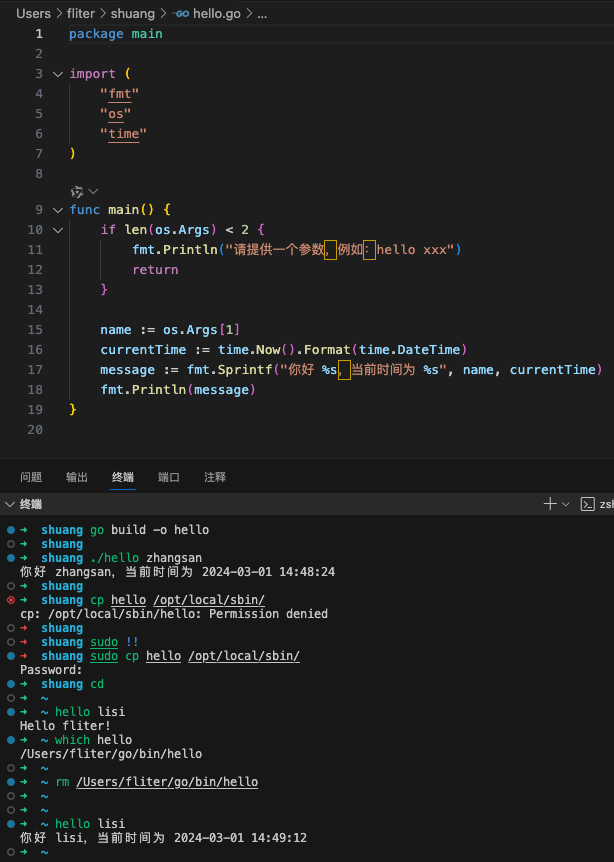This screenshot has height=862, width=614.
Task: Click the zsh terminal shell icon
Action: 589,504
